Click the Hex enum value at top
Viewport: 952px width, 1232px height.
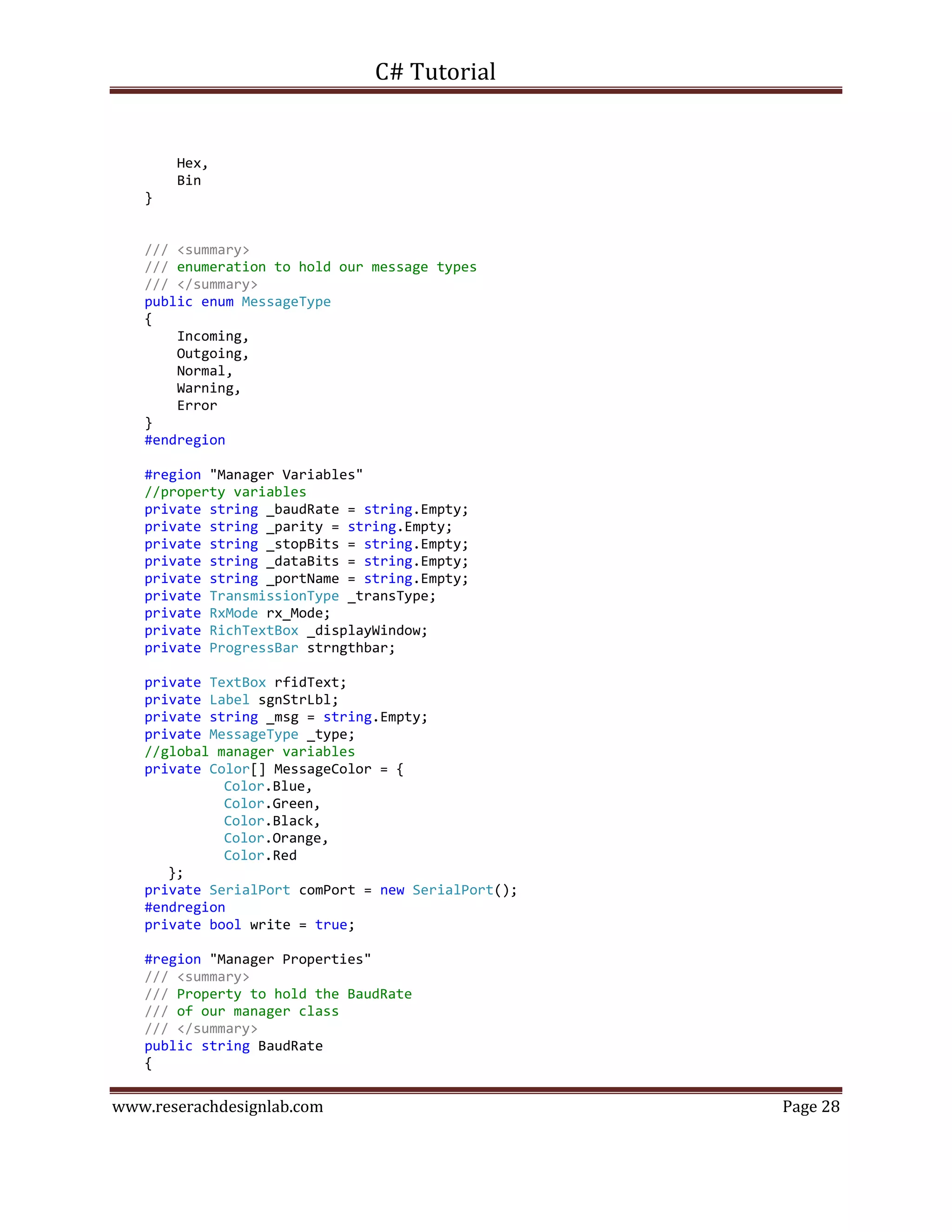point(192,164)
